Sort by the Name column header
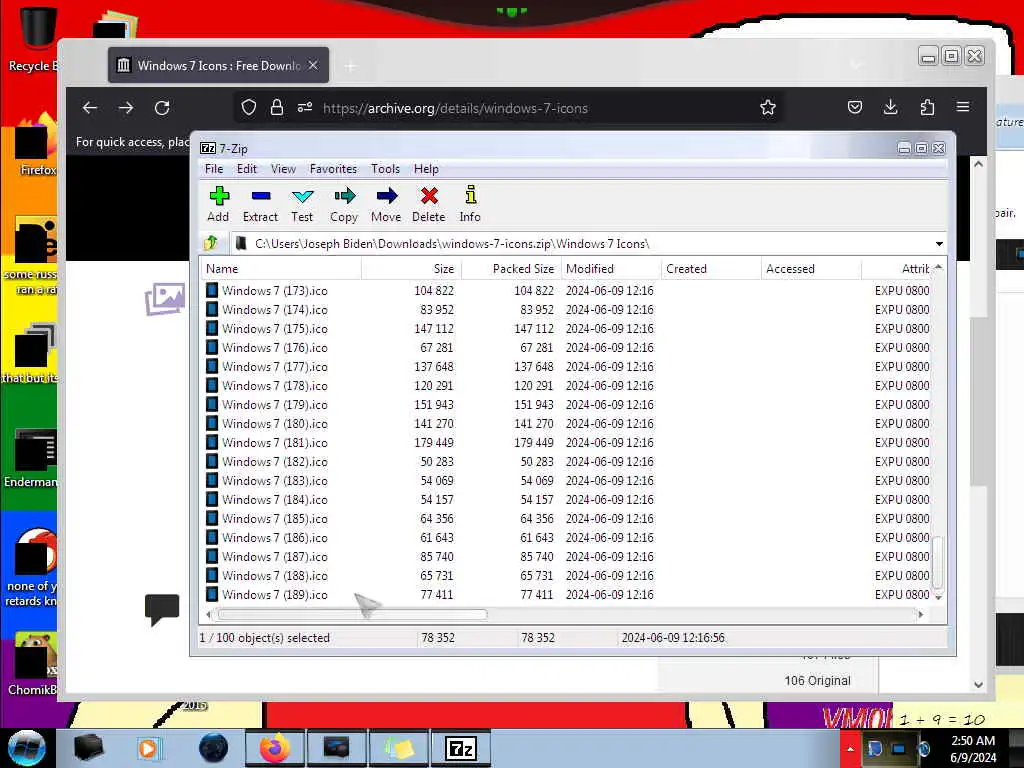This screenshot has height=768, width=1024. click(281, 269)
